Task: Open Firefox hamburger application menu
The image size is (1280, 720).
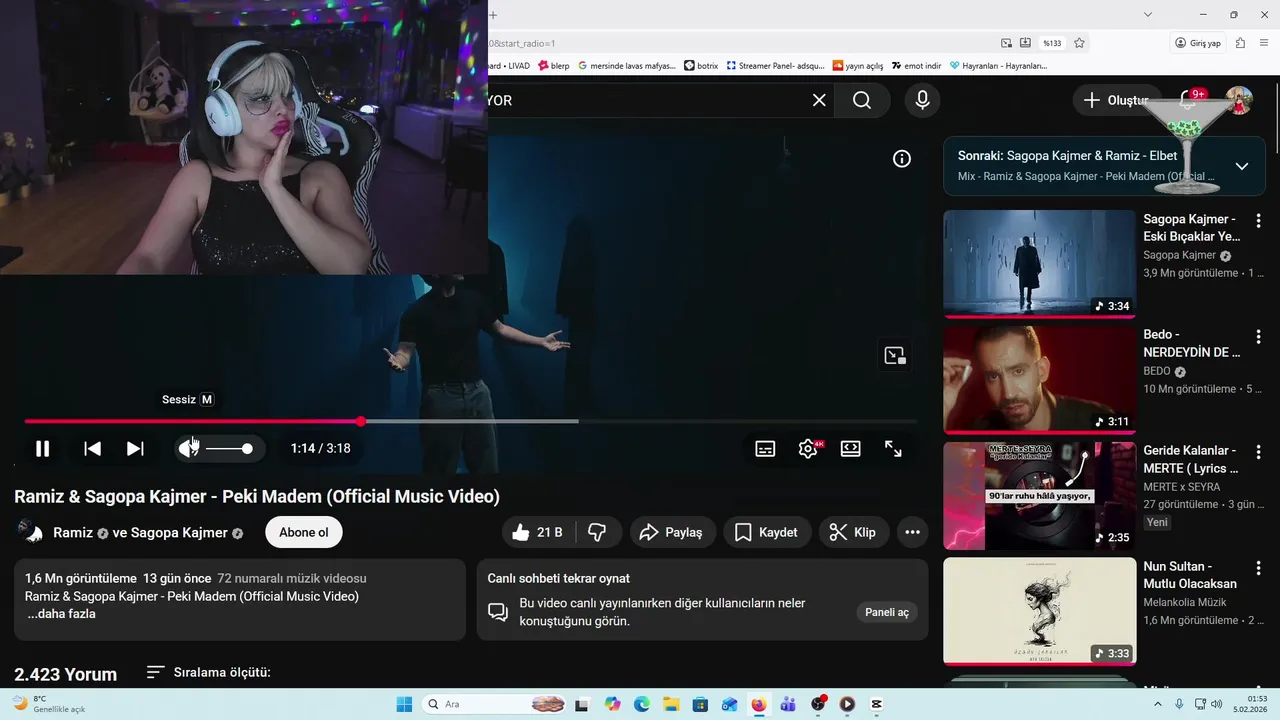Action: pyautogui.click(x=1266, y=43)
